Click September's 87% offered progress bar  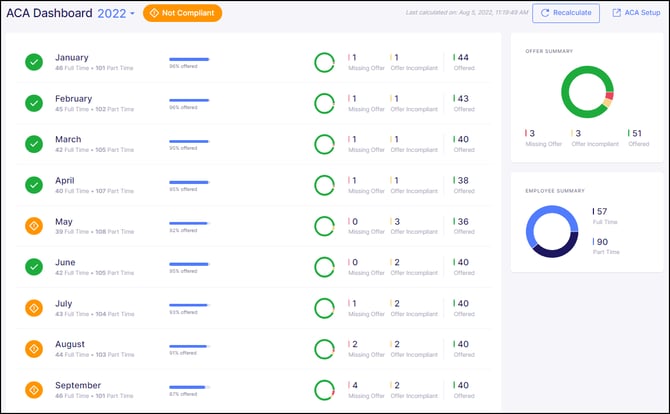[x=189, y=388]
